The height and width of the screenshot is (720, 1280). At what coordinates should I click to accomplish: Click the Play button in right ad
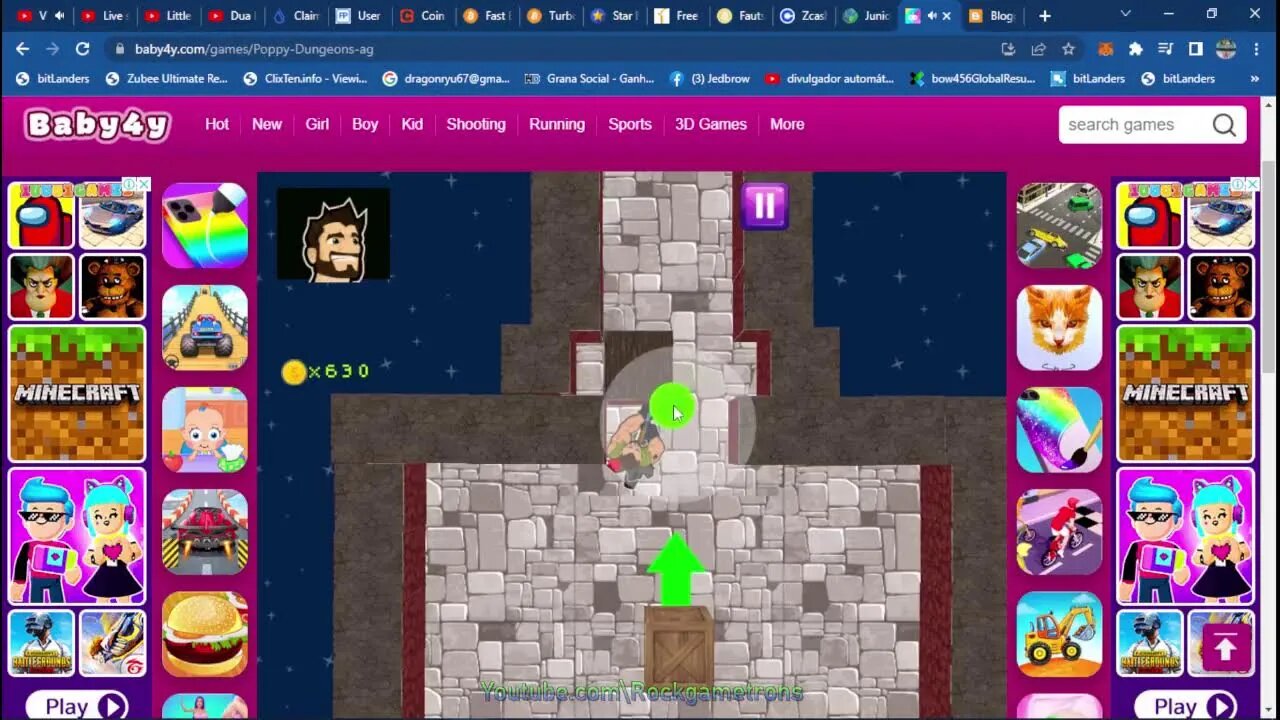click(1186, 706)
